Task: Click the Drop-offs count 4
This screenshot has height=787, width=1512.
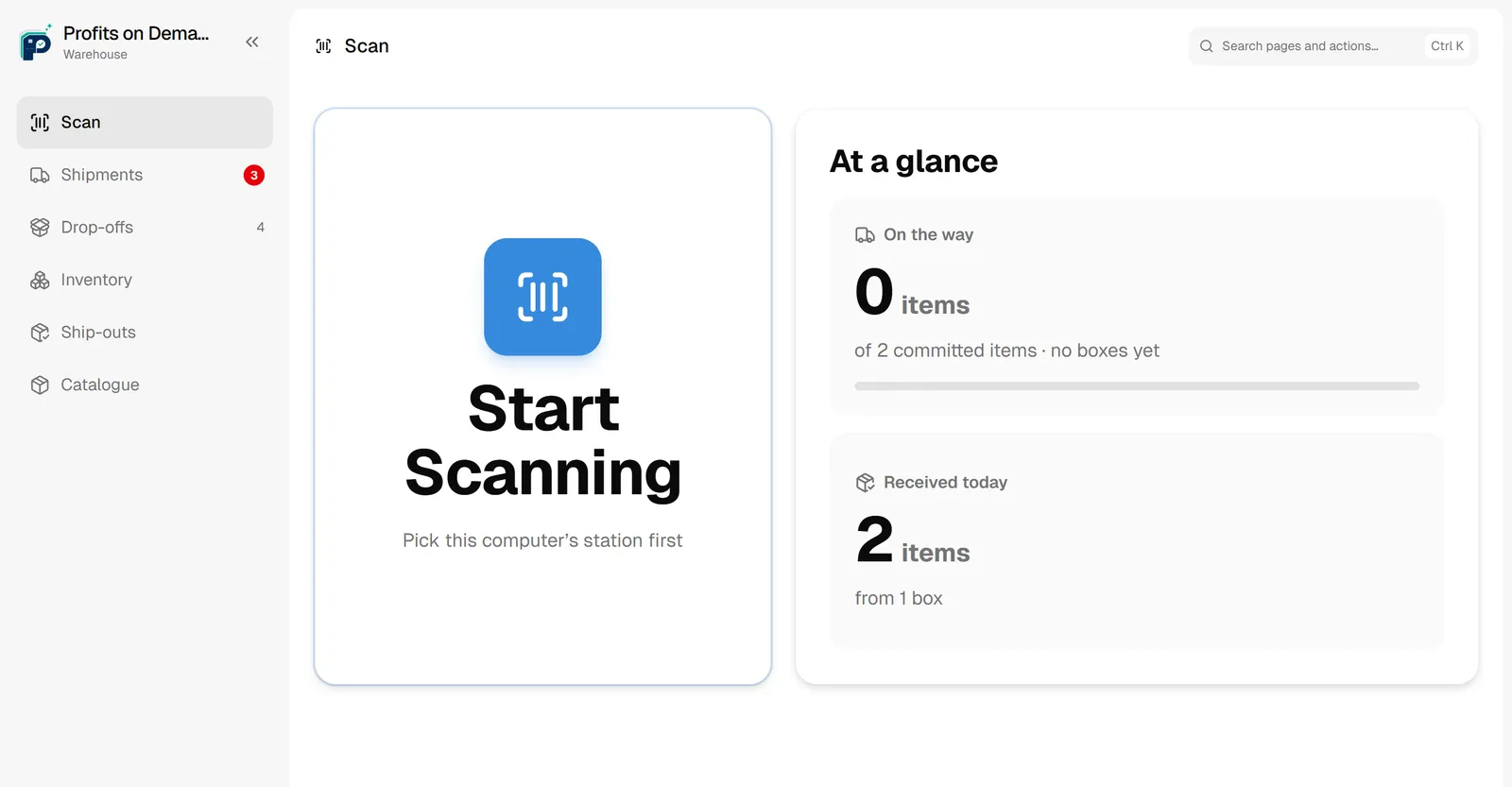Action: (x=261, y=228)
